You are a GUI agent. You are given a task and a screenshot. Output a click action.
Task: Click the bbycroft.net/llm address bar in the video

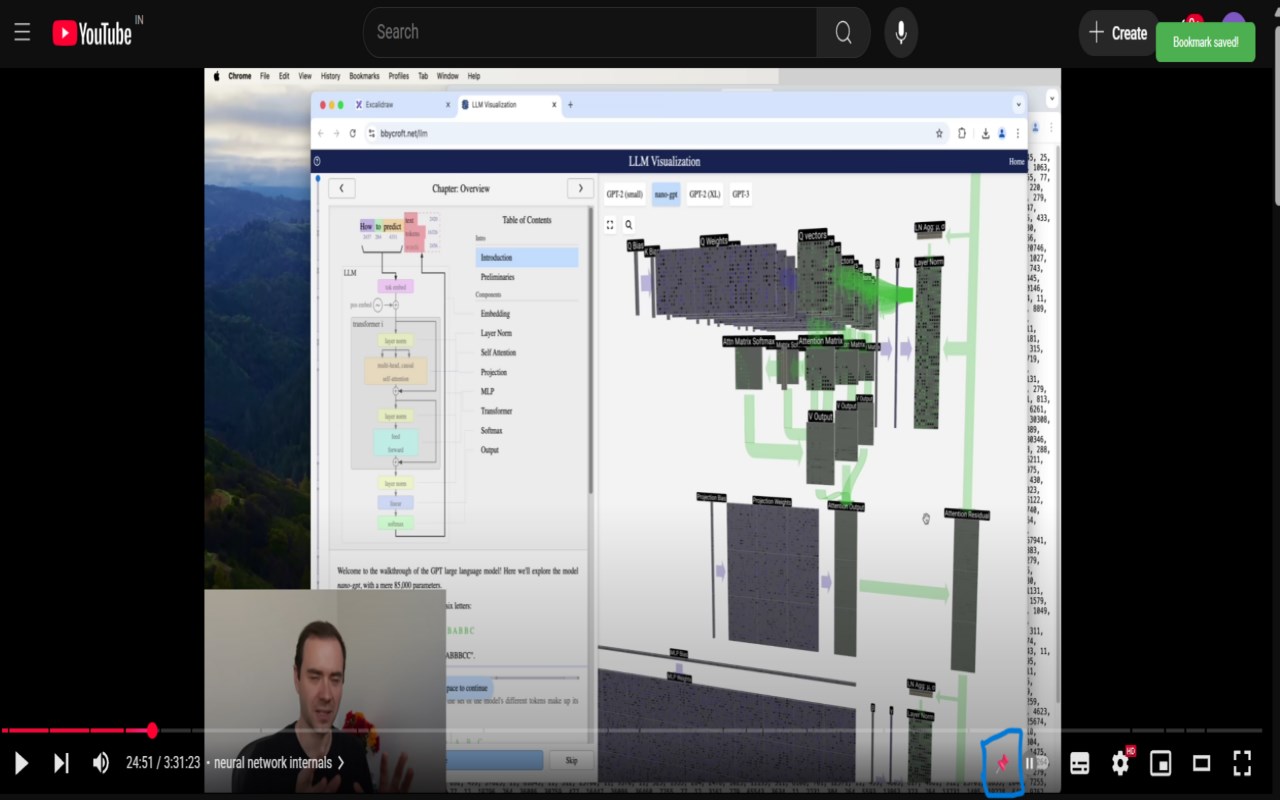point(655,133)
